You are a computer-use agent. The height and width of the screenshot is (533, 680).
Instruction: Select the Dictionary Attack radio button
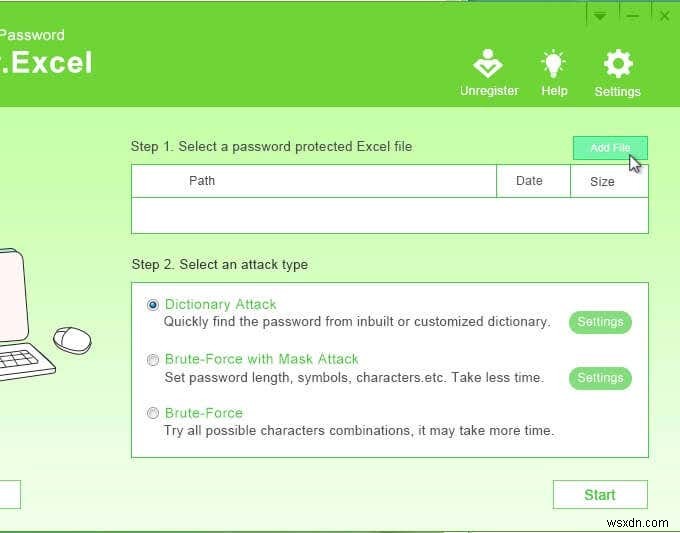coord(153,305)
